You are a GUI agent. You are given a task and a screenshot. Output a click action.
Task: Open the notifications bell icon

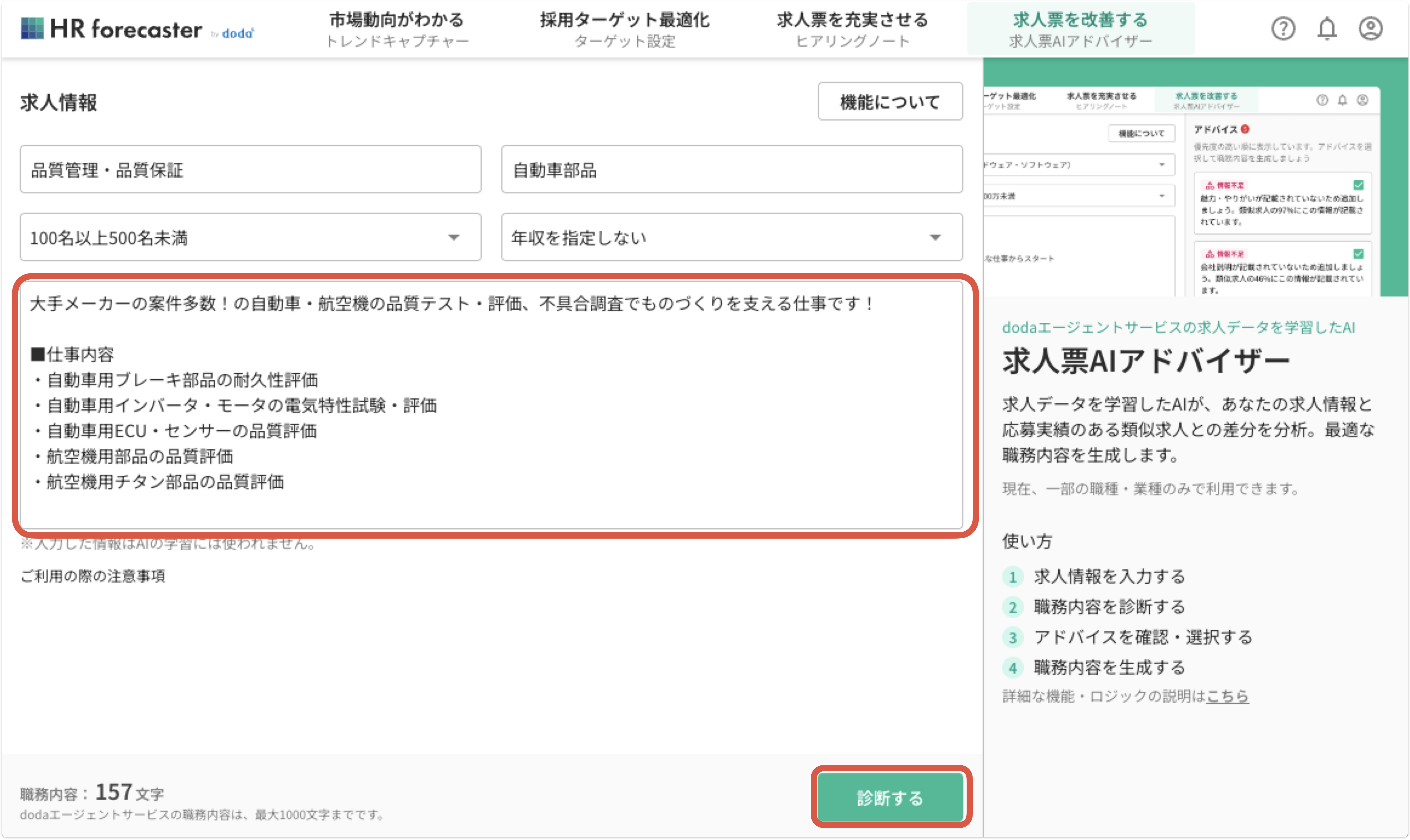point(1327,29)
